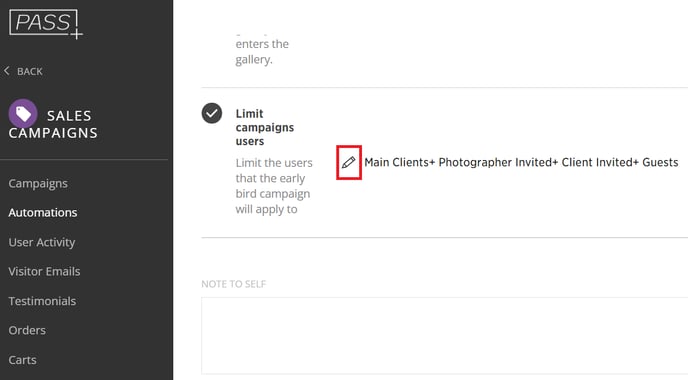
Task: Go BACK to the previous menu
Action: (29, 72)
